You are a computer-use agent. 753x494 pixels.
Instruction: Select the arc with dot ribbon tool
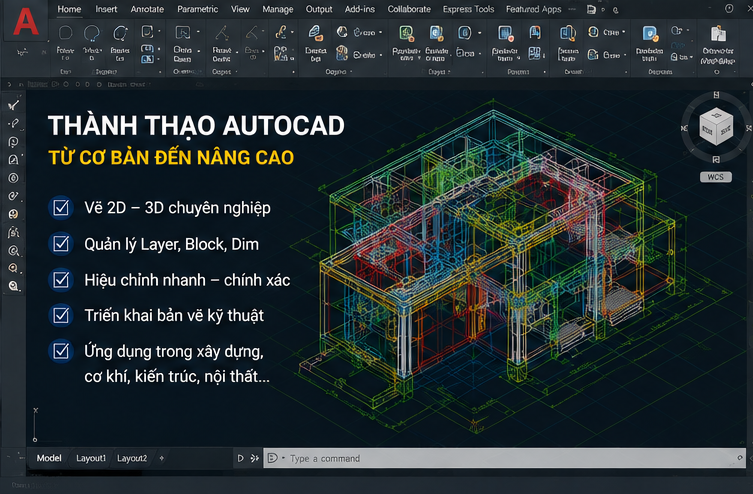(x=120, y=33)
